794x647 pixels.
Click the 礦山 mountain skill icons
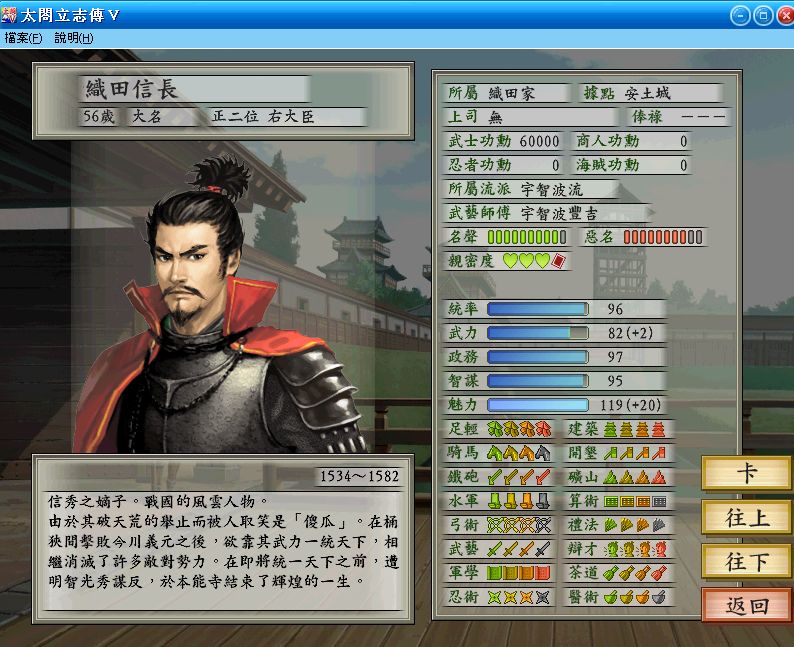tap(635, 477)
